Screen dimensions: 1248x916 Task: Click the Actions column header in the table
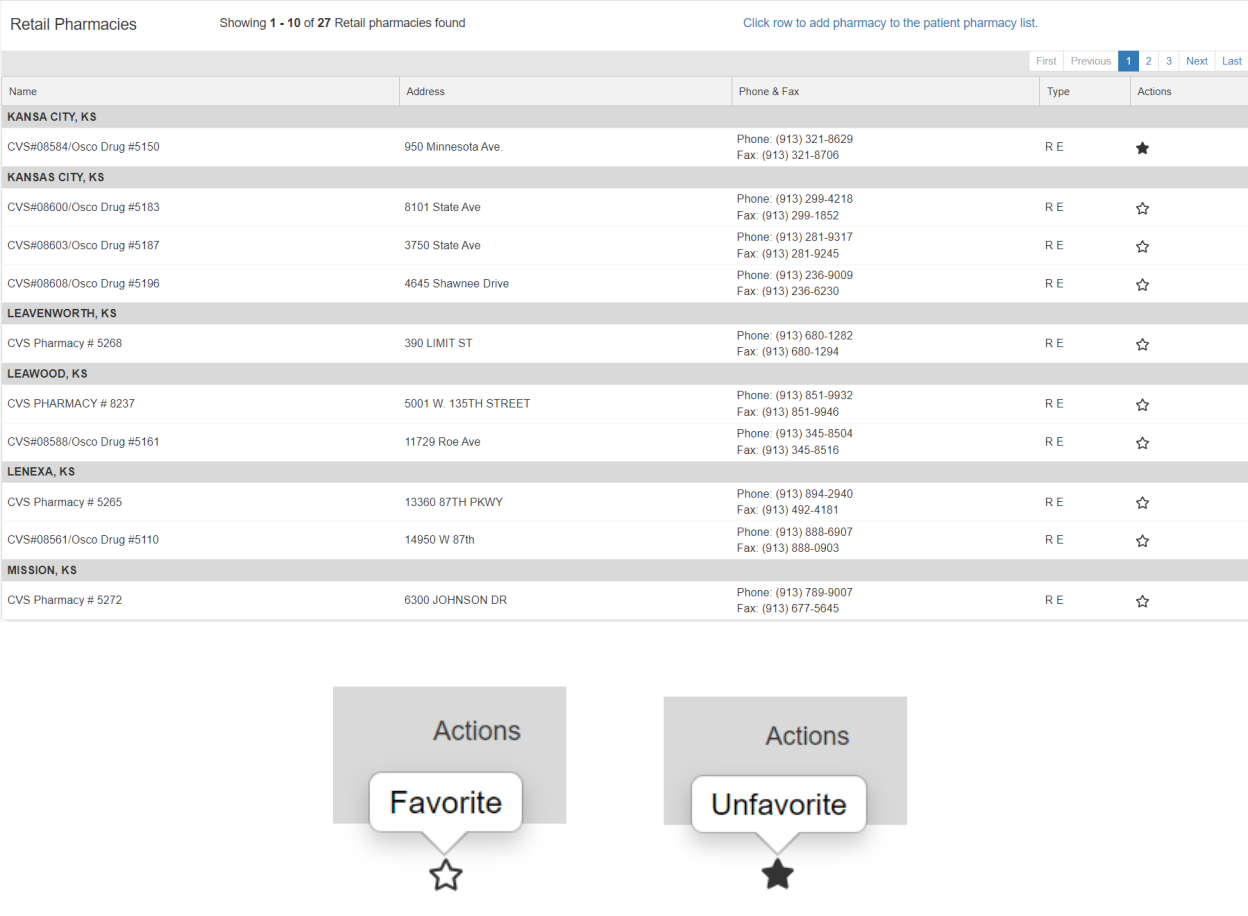pos(1189,91)
